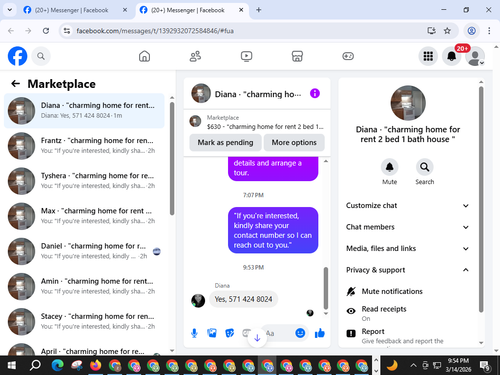The width and height of the screenshot is (500, 375).
Task: Expand Media, files and links section
Action: tap(407, 248)
